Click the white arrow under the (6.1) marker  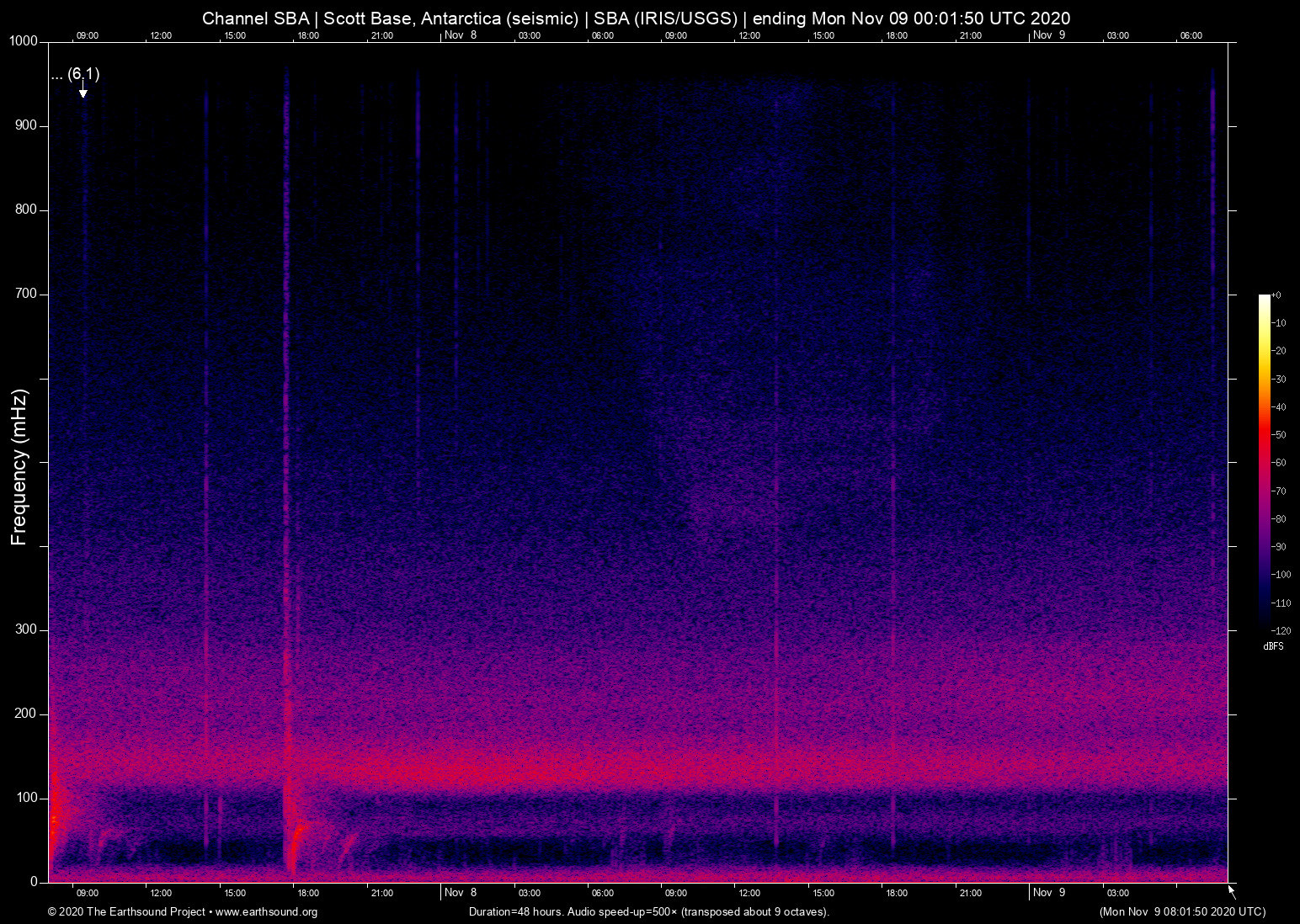click(83, 92)
